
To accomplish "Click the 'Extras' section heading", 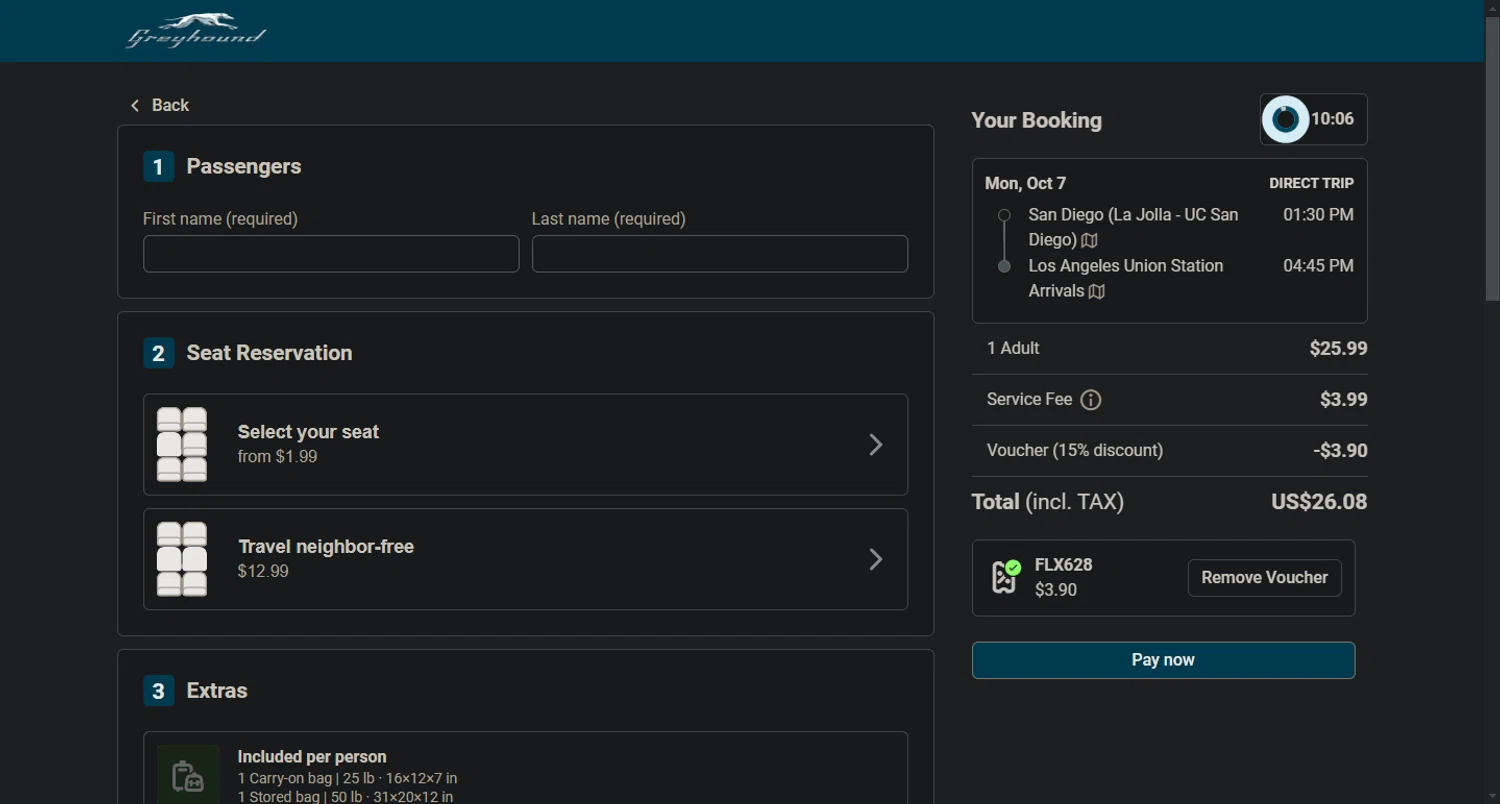I will (217, 691).
